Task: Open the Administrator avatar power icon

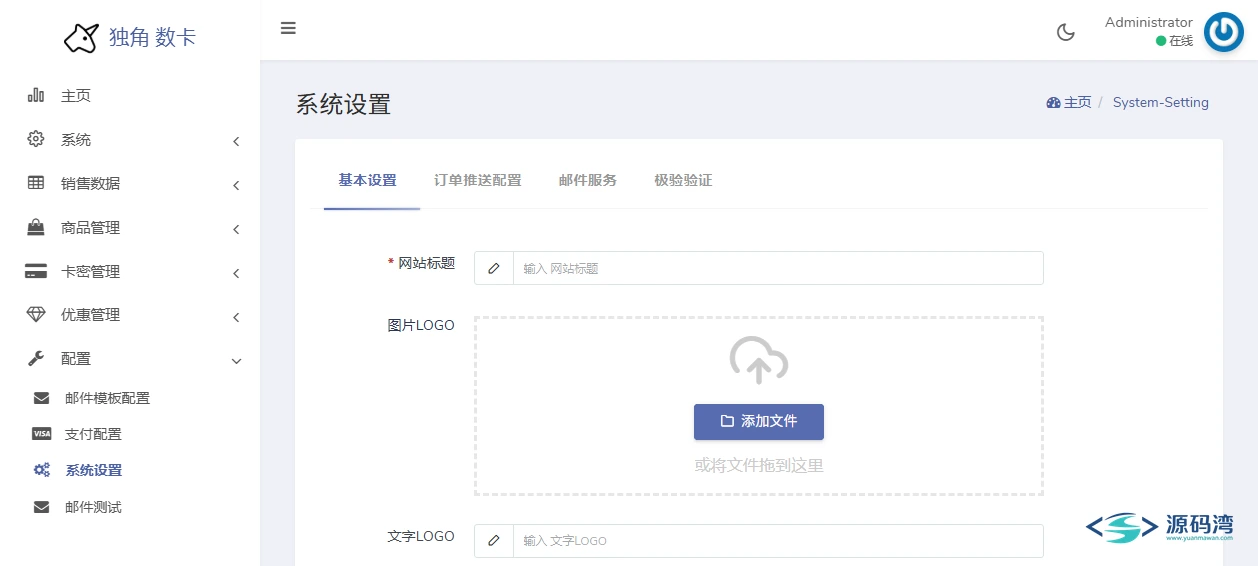Action: (x=1223, y=32)
